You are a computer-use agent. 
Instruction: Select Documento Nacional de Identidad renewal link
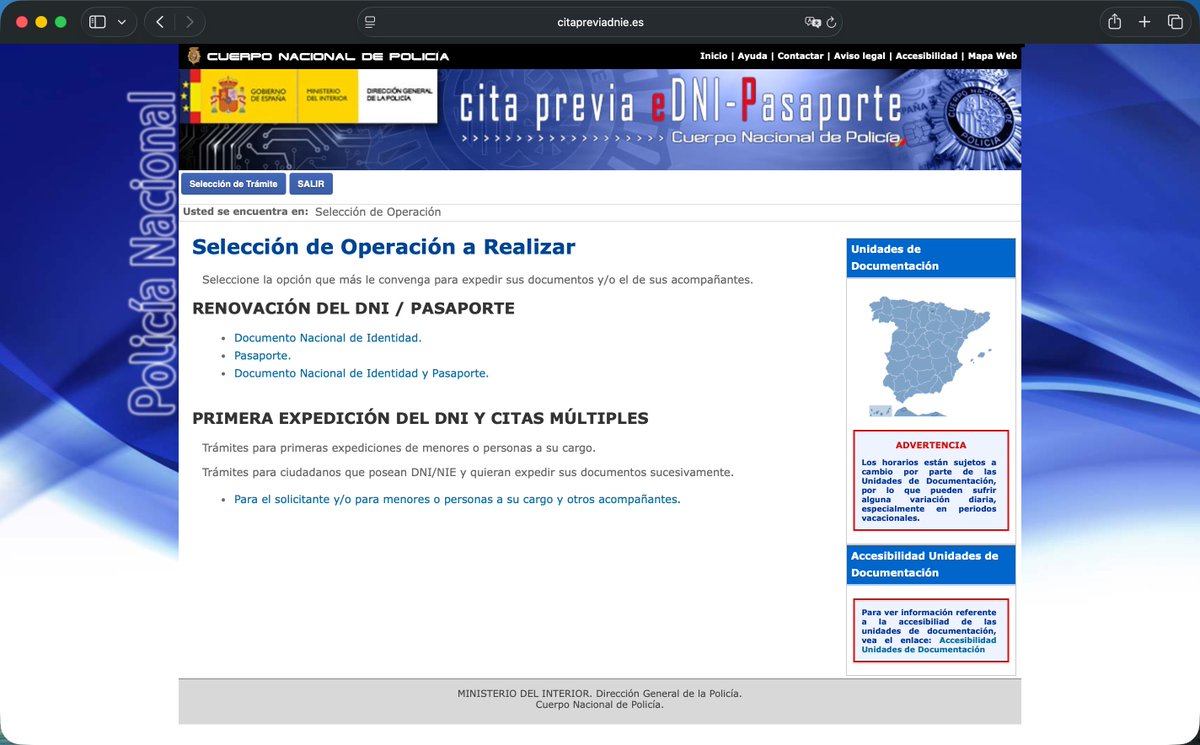coord(328,338)
